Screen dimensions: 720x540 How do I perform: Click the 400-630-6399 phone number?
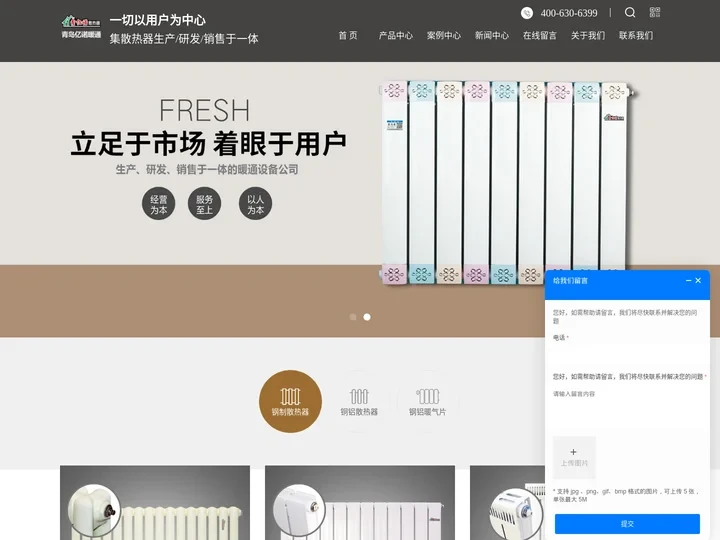(569, 13)
